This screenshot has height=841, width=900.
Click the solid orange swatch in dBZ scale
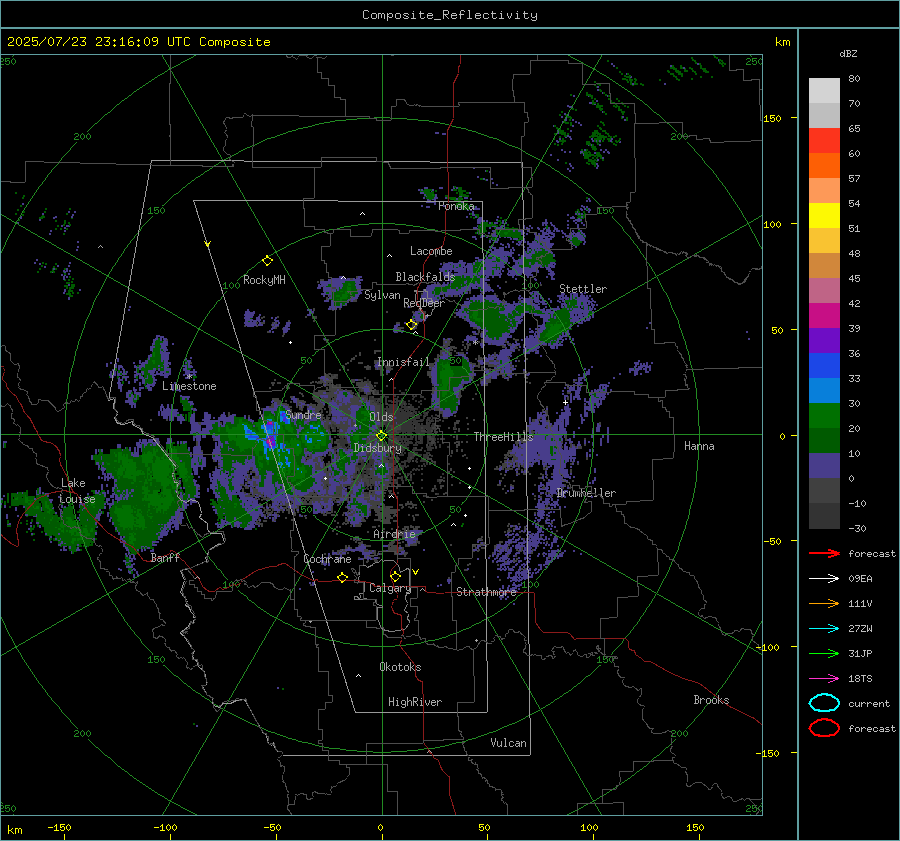pyautogui.click(x=824, y=166)
